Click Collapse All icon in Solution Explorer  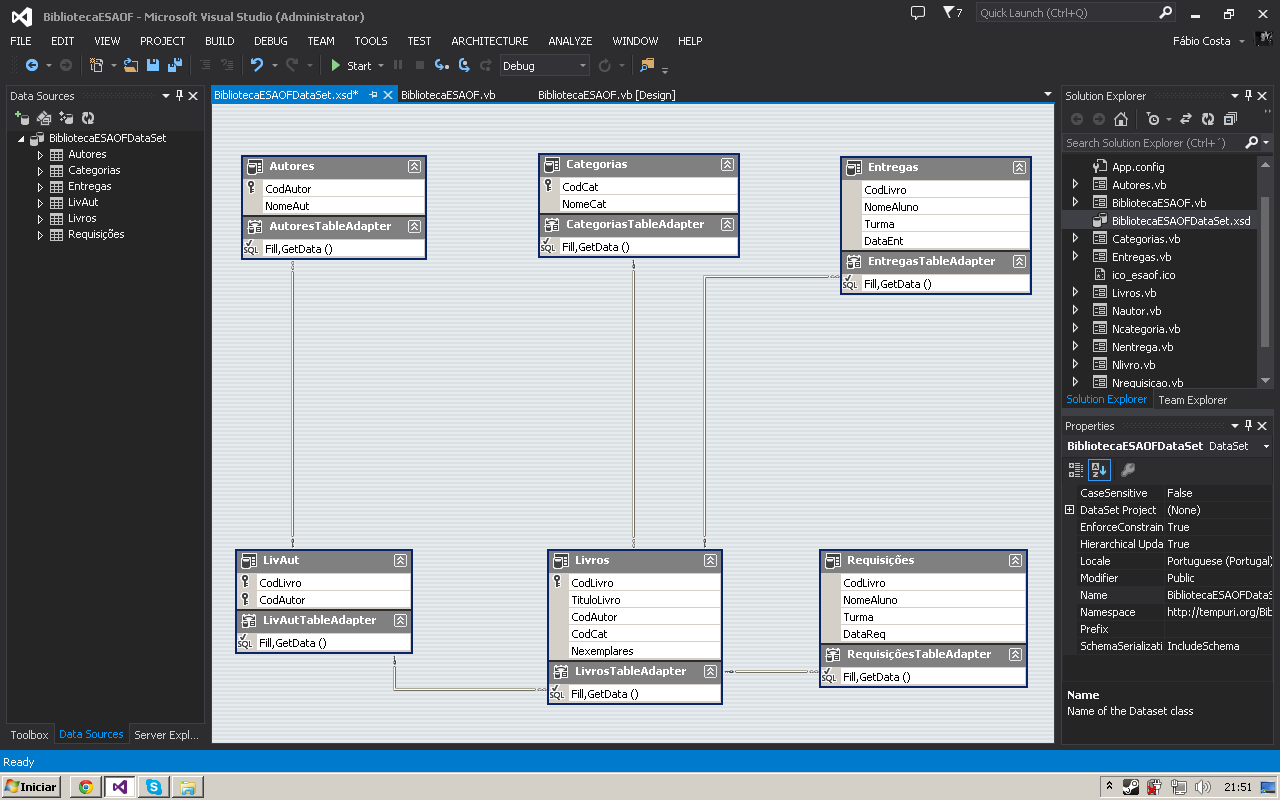[x=1230, y=119]
